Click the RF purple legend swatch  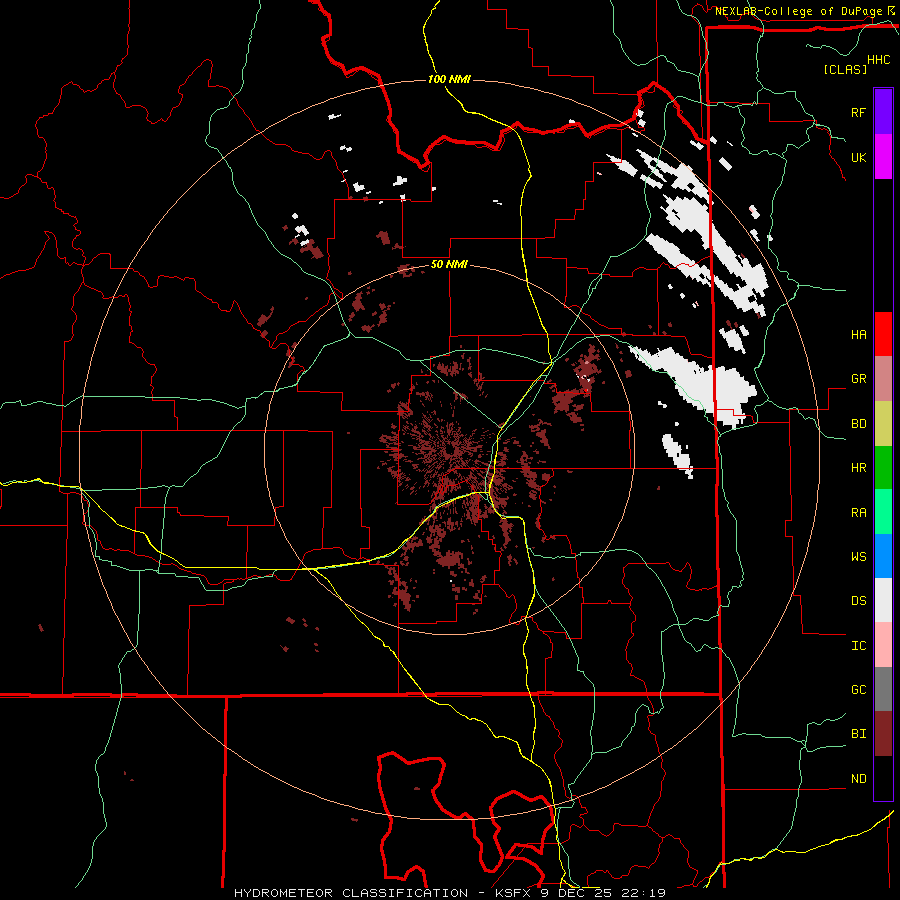coord(883,112)
